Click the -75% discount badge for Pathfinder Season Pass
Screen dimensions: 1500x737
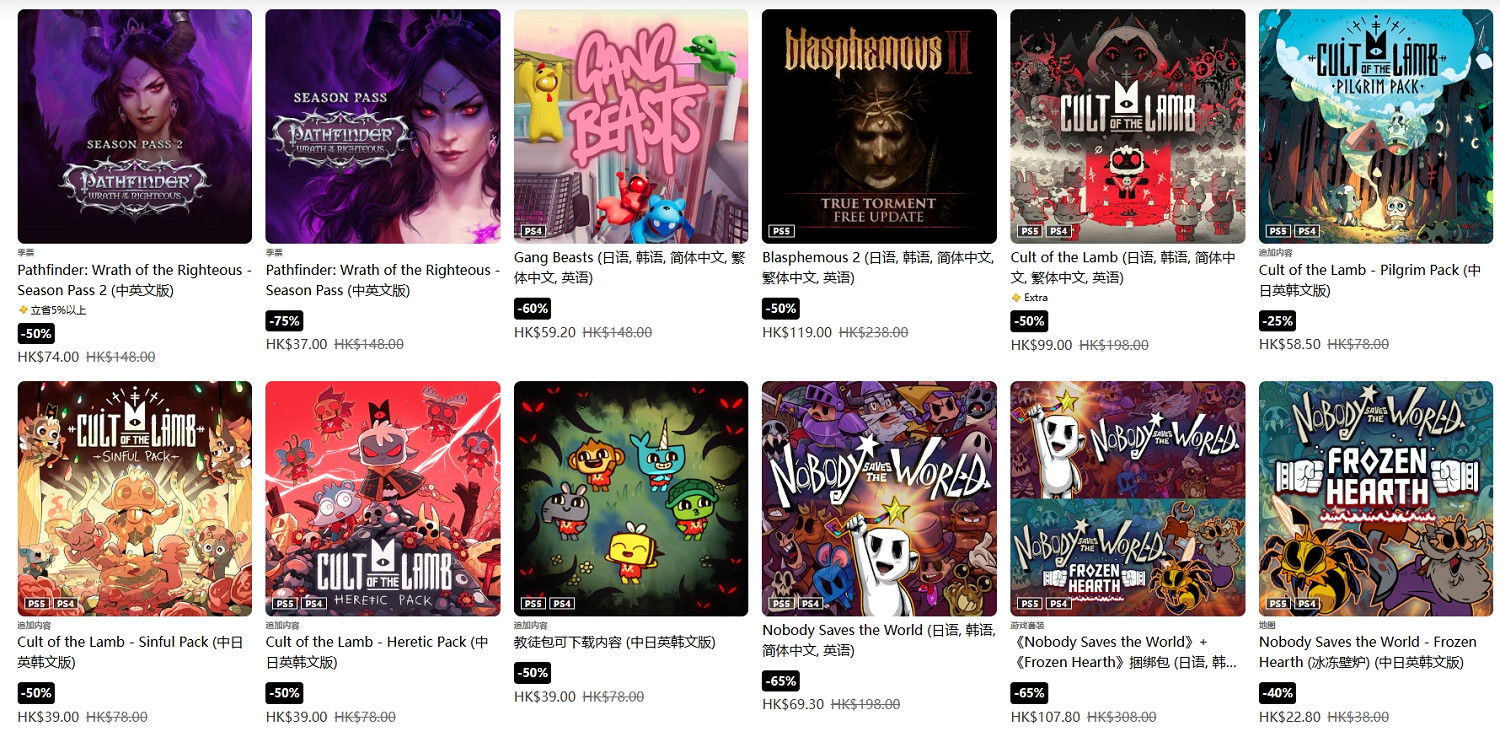284,320
